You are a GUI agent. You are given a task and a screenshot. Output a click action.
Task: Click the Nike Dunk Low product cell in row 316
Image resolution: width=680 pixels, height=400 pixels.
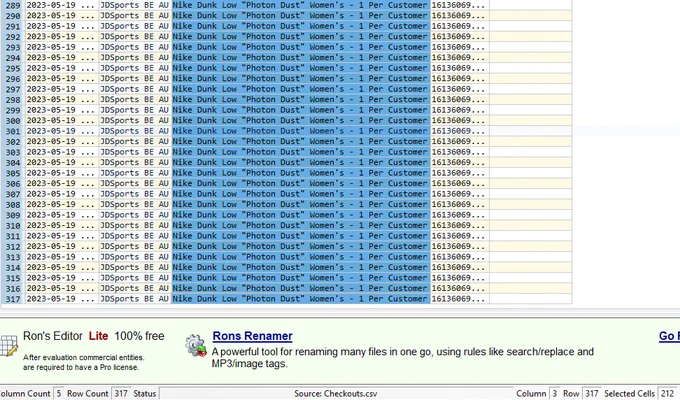(301, 289)
